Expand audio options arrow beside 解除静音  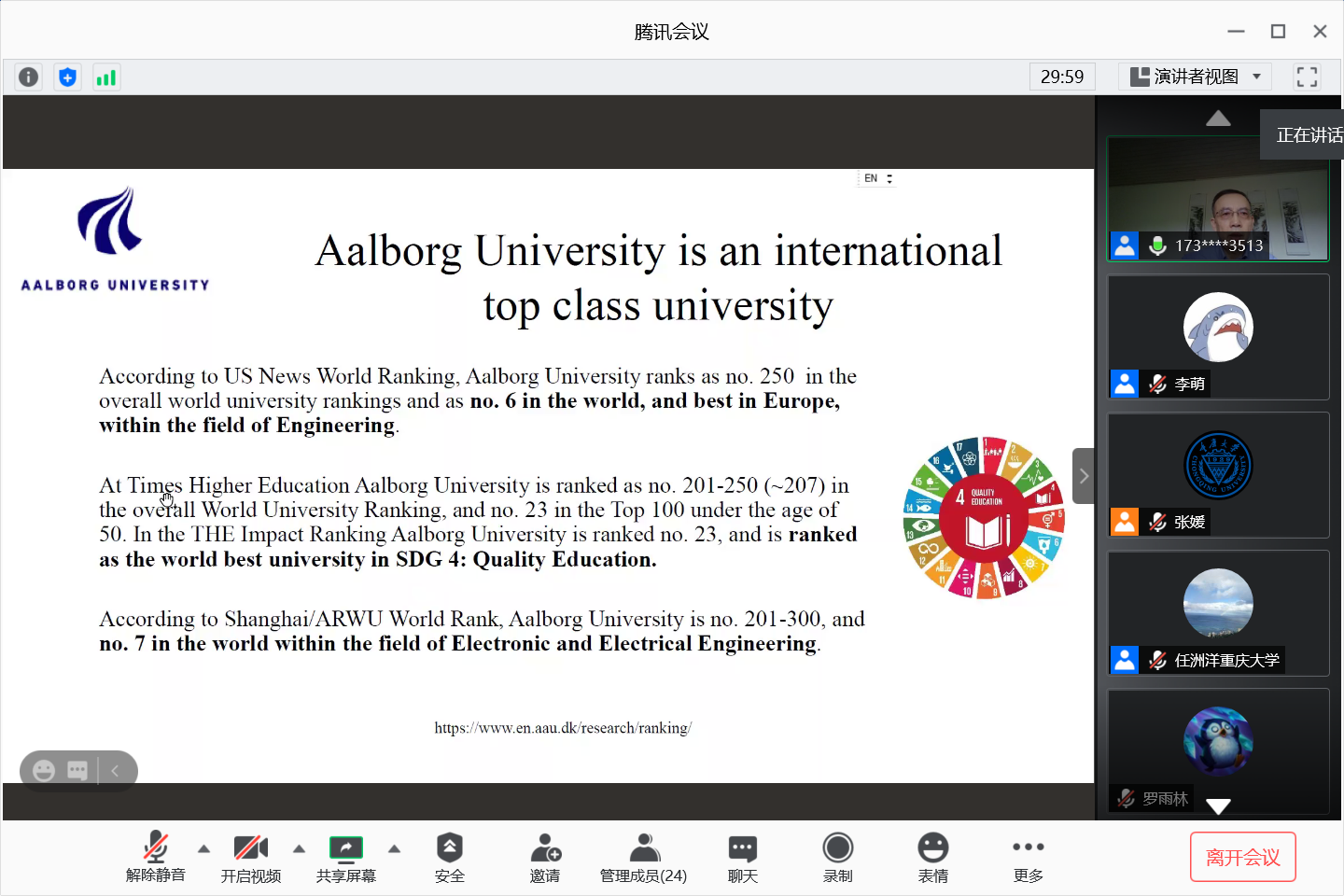(203, 848)
